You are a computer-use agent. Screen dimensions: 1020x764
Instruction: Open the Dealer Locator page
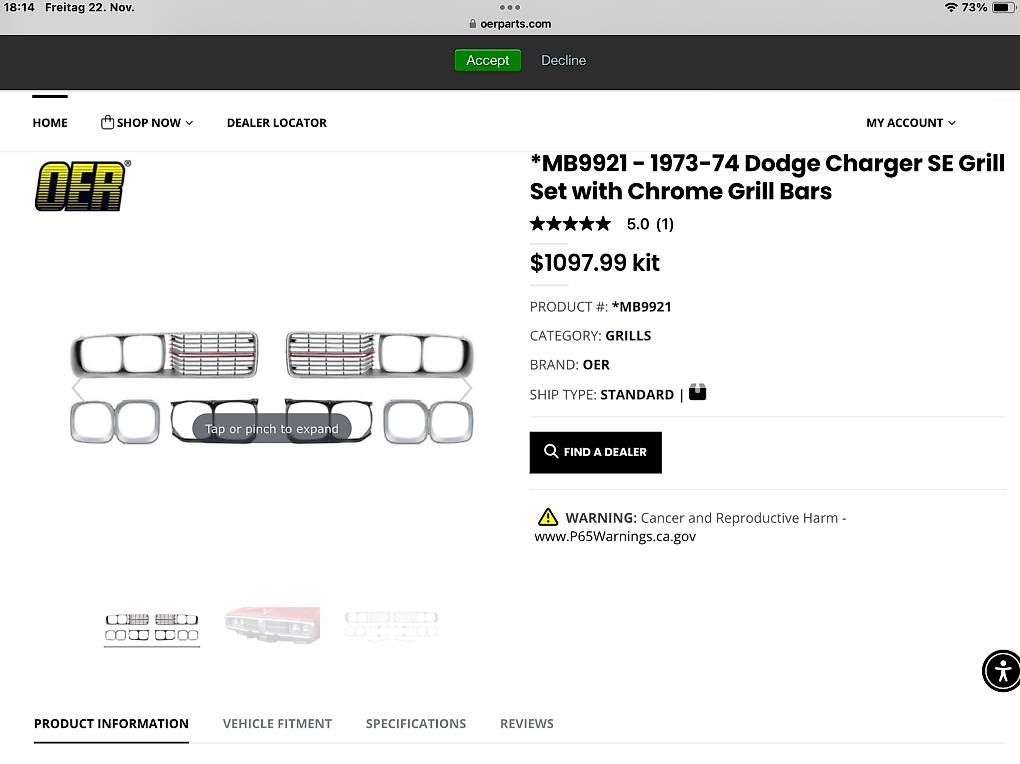(x=277, y=123)
